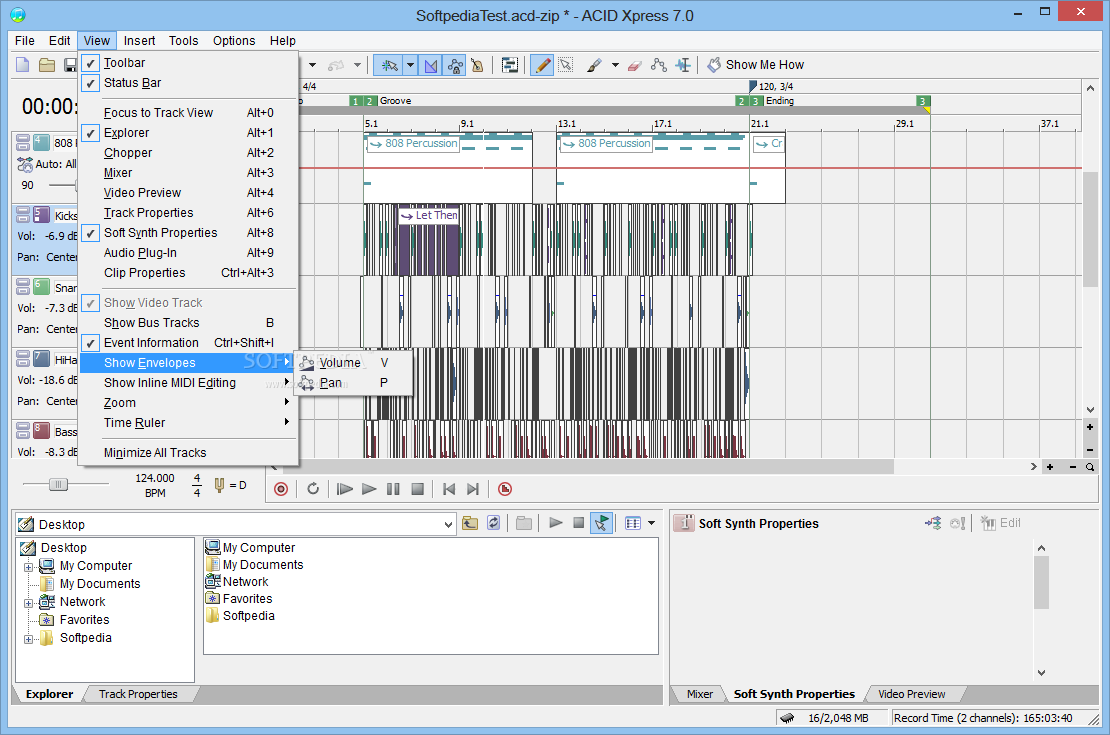Screen dimensions: 1110x735
Task: Click the Explorer up-one-level folder icon
Action: tap(470, 523)
